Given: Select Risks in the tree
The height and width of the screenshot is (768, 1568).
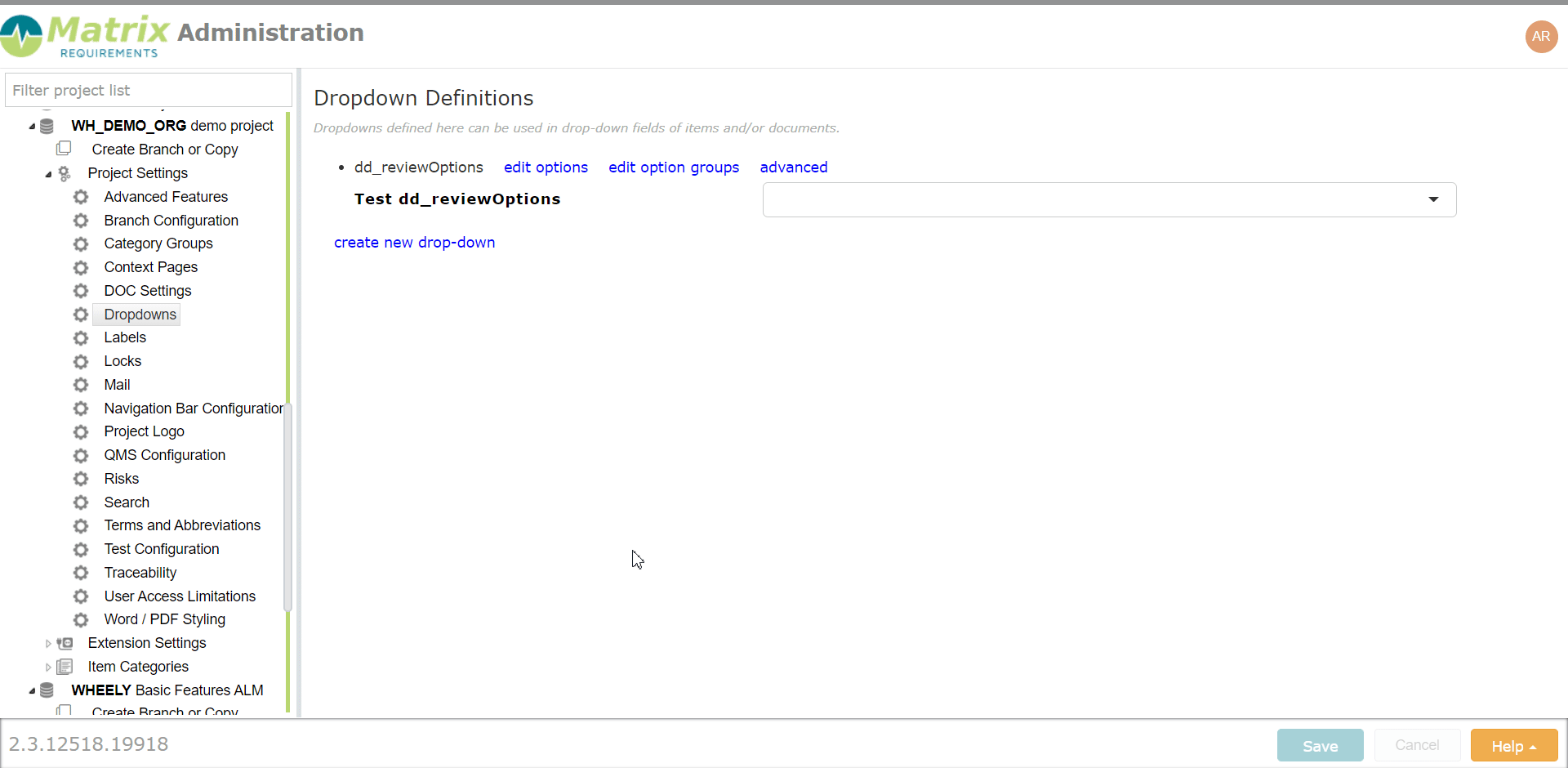Looking at the screenshot, I should pyautogui.click(x=121, y=479).
